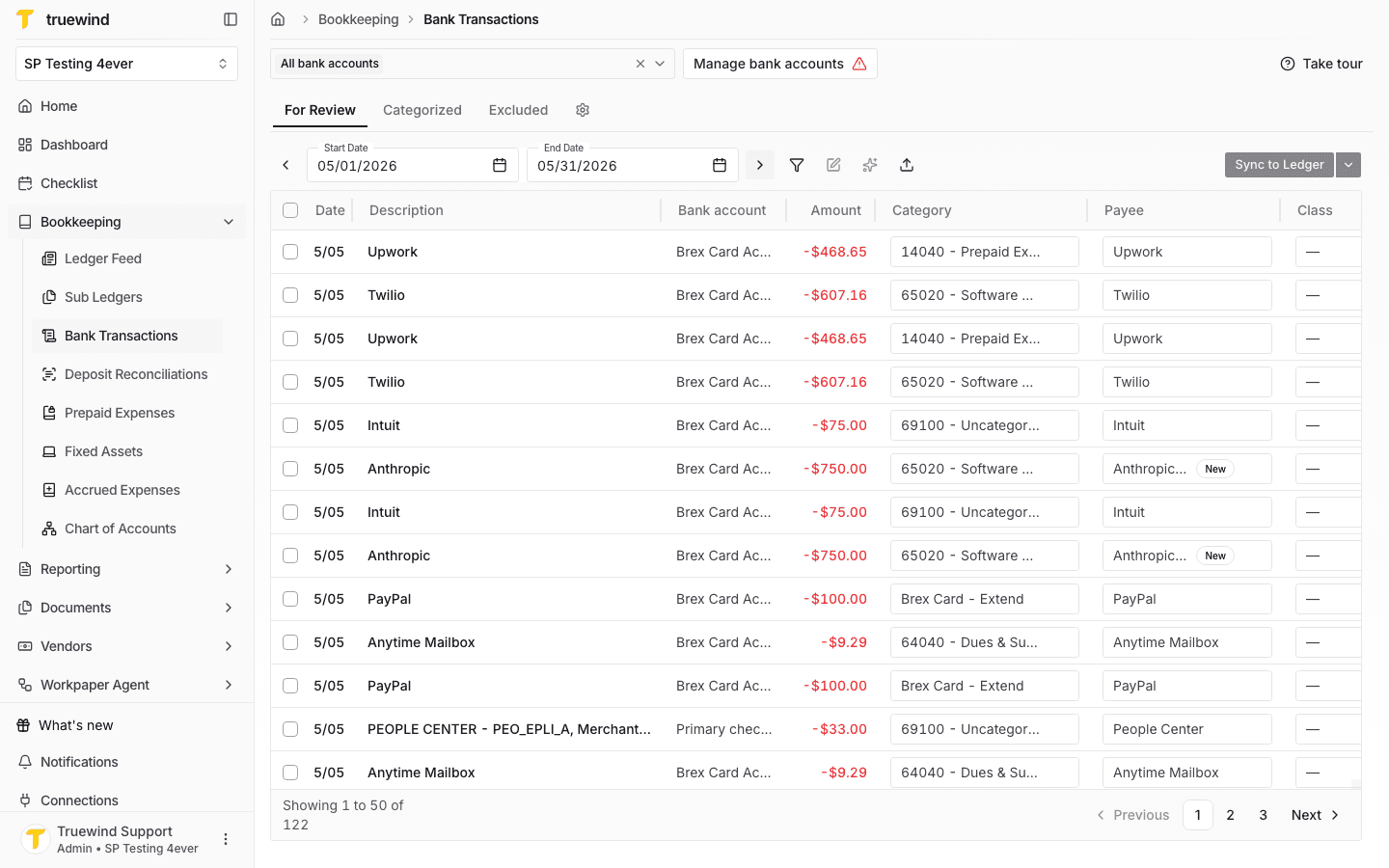This screenshot has width=1389, height=868.
Task: Click the bulk edit pencil icon
Action: coord(833,165)
